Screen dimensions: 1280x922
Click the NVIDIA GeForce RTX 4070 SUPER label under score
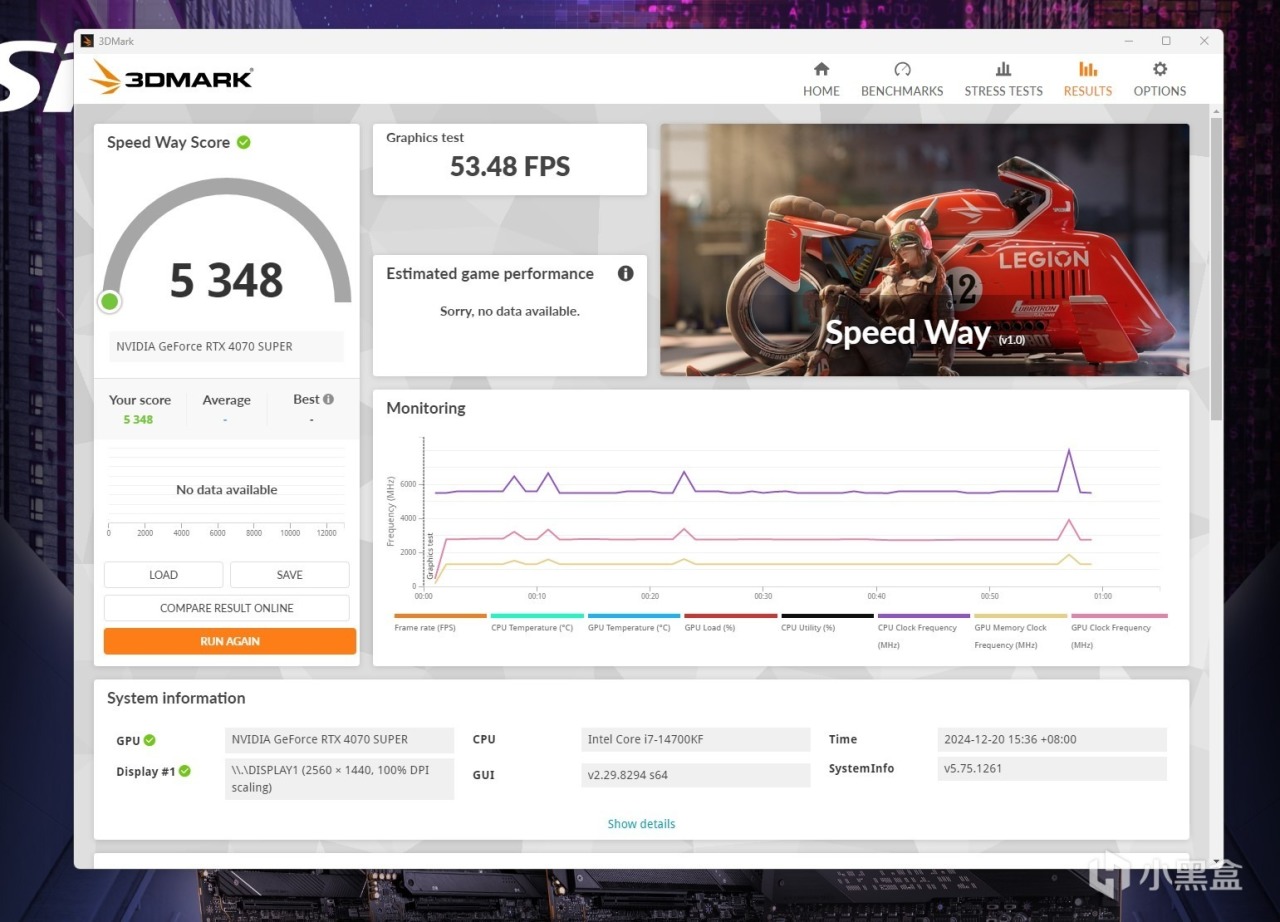pyautogui.click(x=227, y=346)
